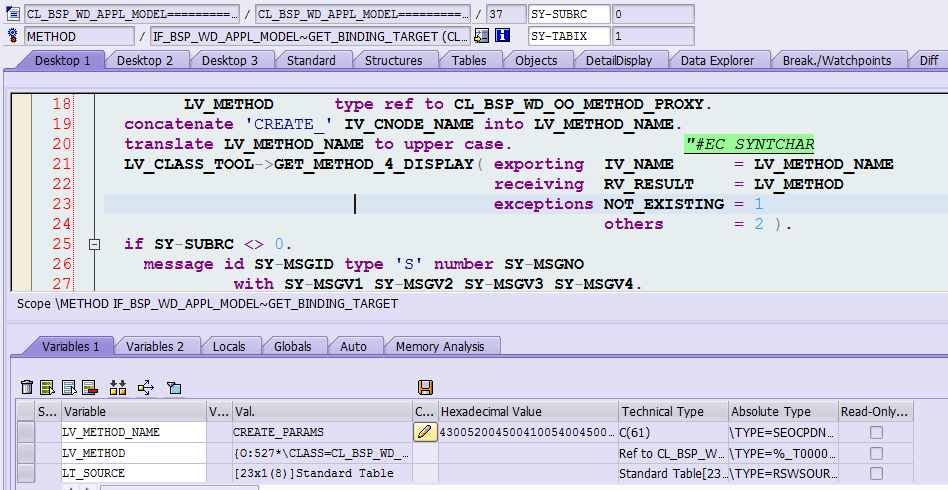
Task: Open the Objects tab
Action: point(536,60)
